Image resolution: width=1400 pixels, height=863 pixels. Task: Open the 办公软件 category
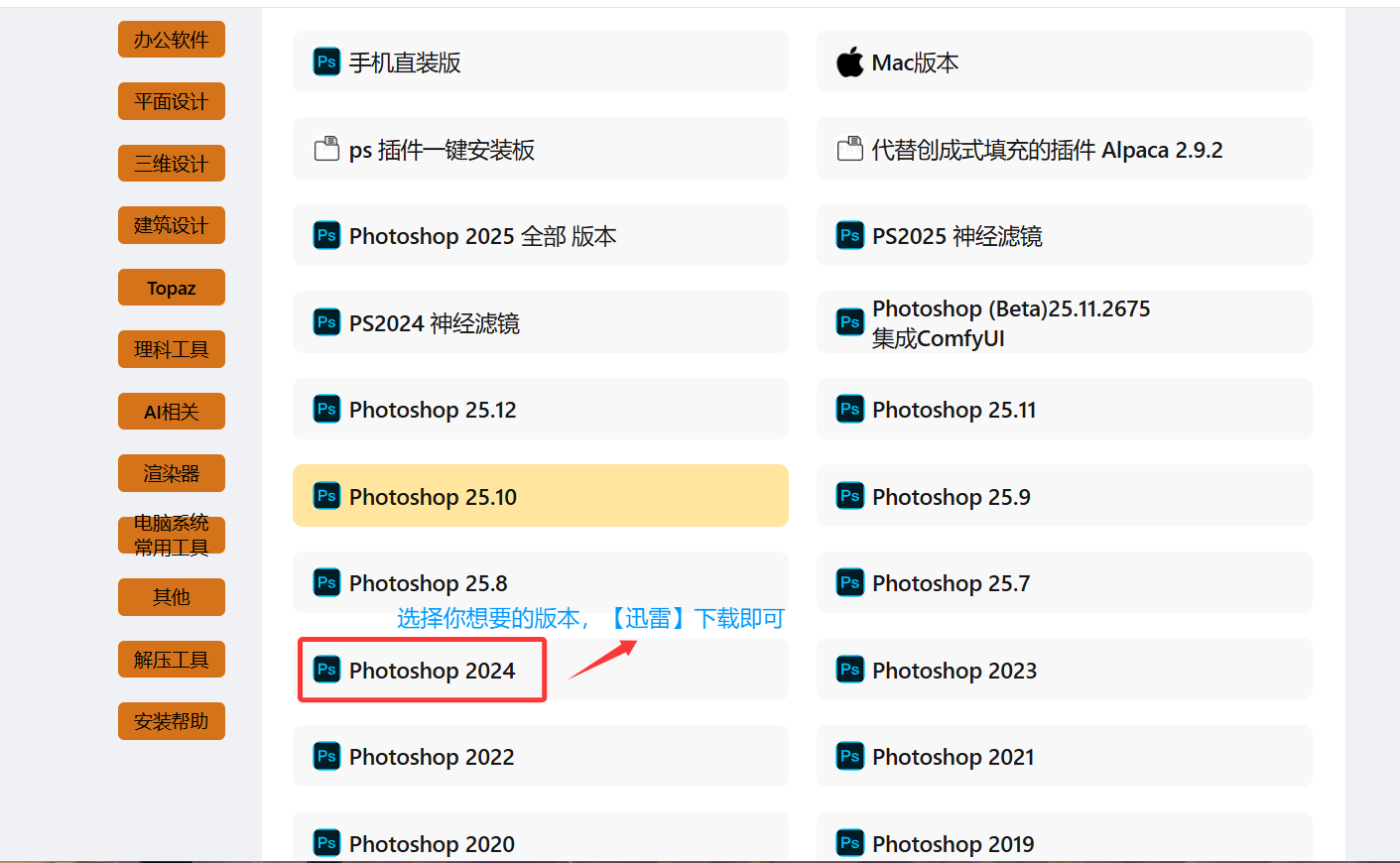coord(172,40)
